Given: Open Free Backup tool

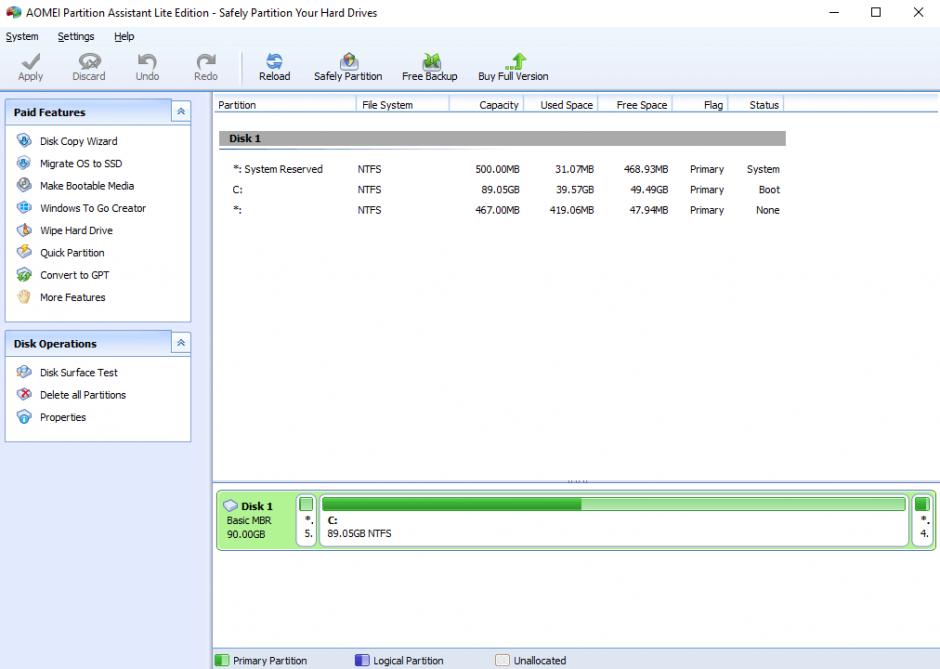Looking at the screenshot, I should [x=429, y=67].
